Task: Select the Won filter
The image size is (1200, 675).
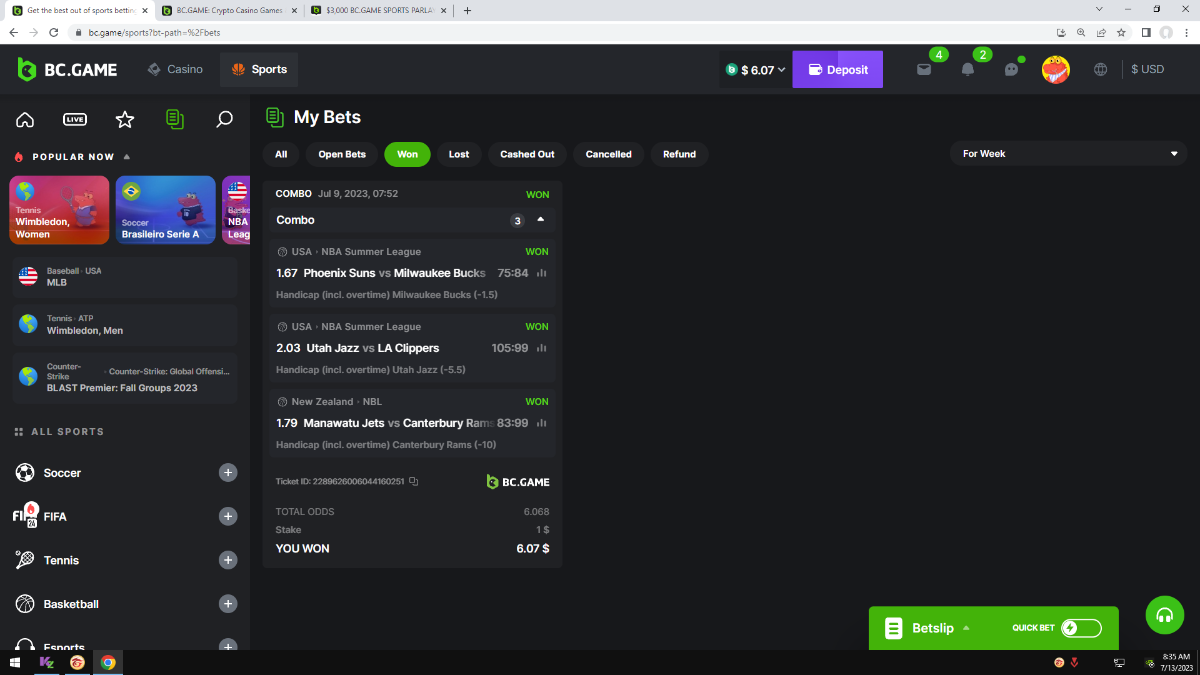Action: click(x=407, y=154)
